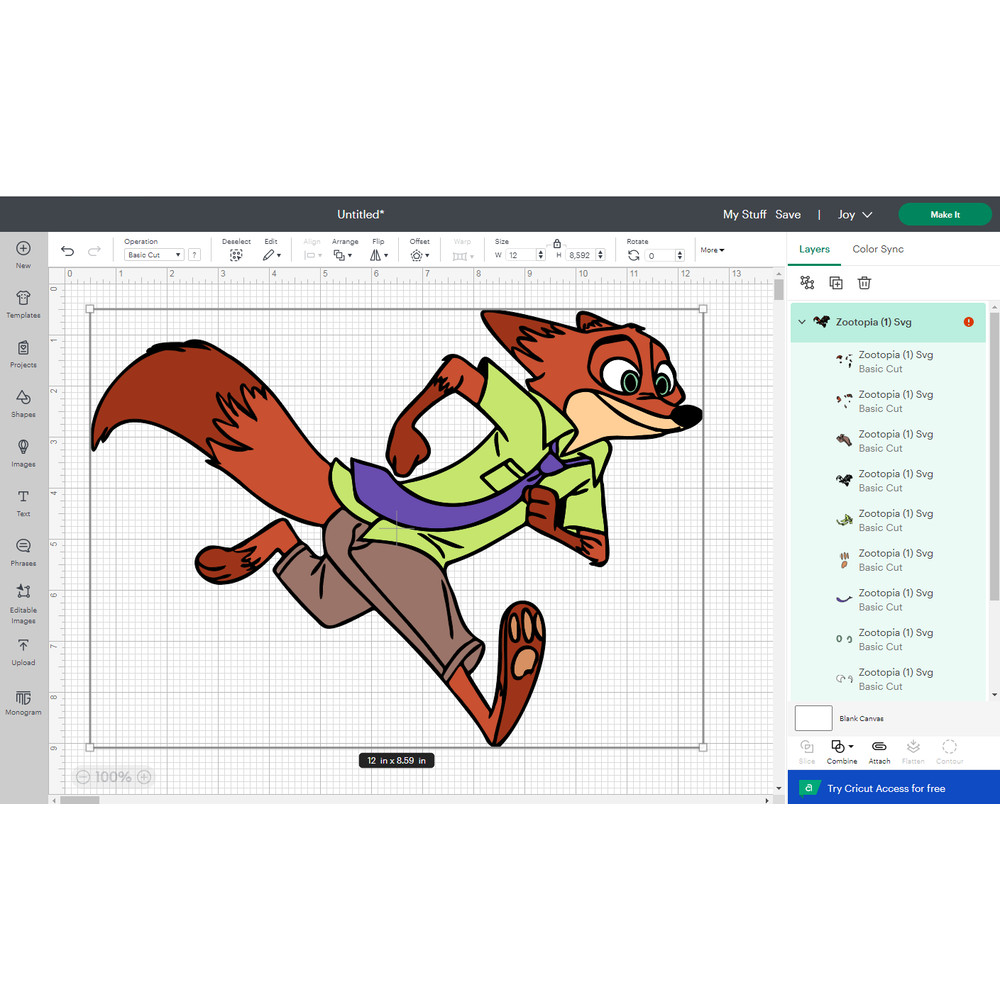Open the Joy account dropdown menu

point(855,214)
